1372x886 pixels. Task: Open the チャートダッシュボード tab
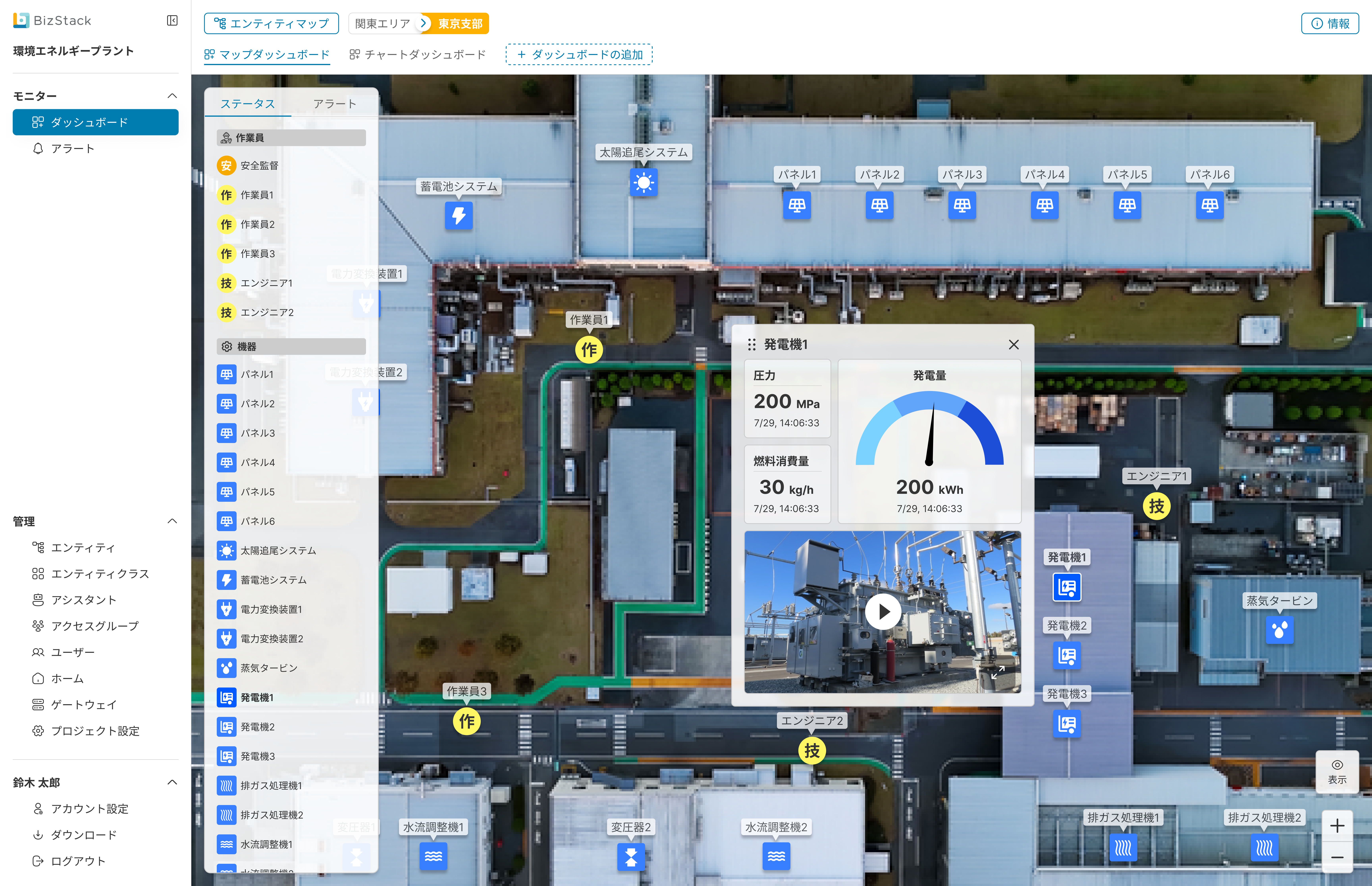pyautogui.click(x=418, y=55)
